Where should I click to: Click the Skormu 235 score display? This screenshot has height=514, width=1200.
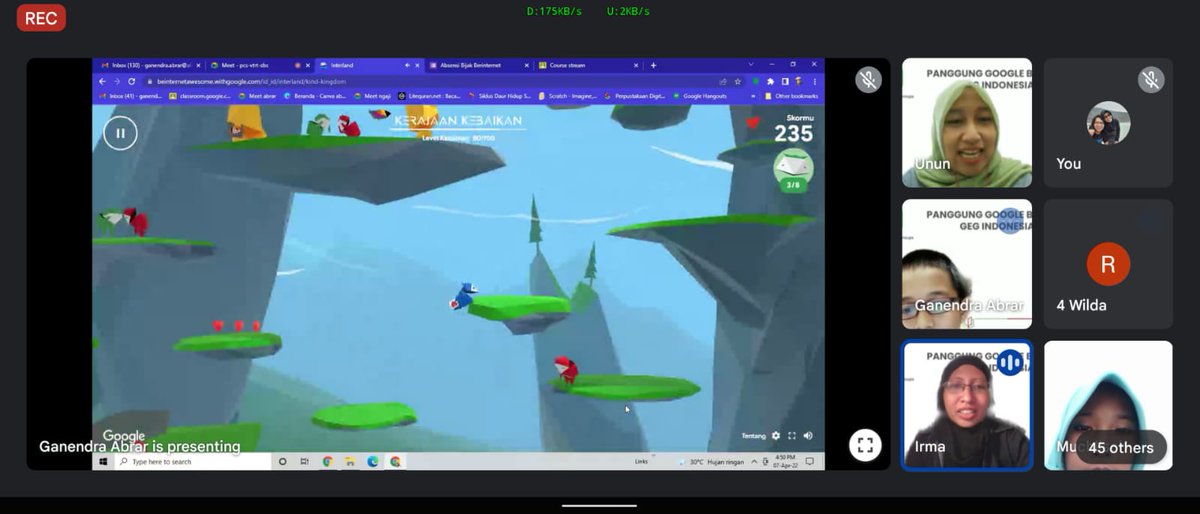[x=793, y=129]
